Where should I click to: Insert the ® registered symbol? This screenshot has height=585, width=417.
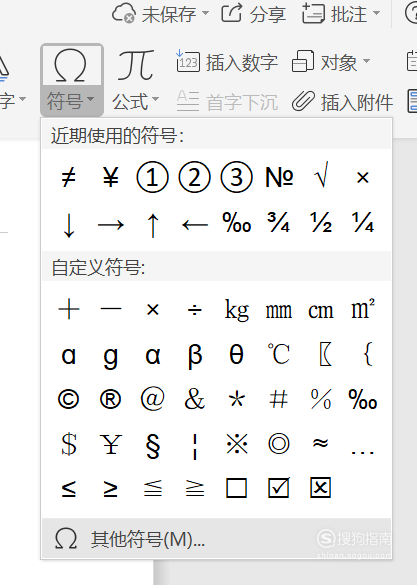(111, 399)
